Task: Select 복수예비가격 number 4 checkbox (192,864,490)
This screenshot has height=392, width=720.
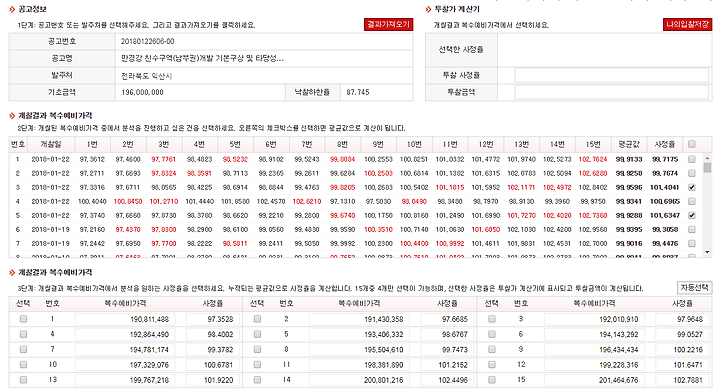Action: pos(23,334)
